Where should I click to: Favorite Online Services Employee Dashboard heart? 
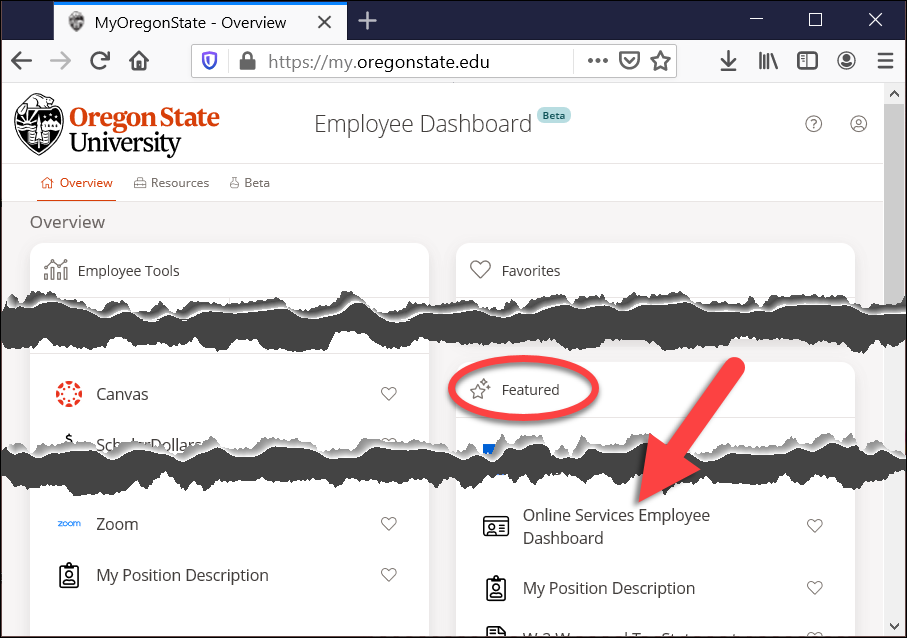(814, 526)
